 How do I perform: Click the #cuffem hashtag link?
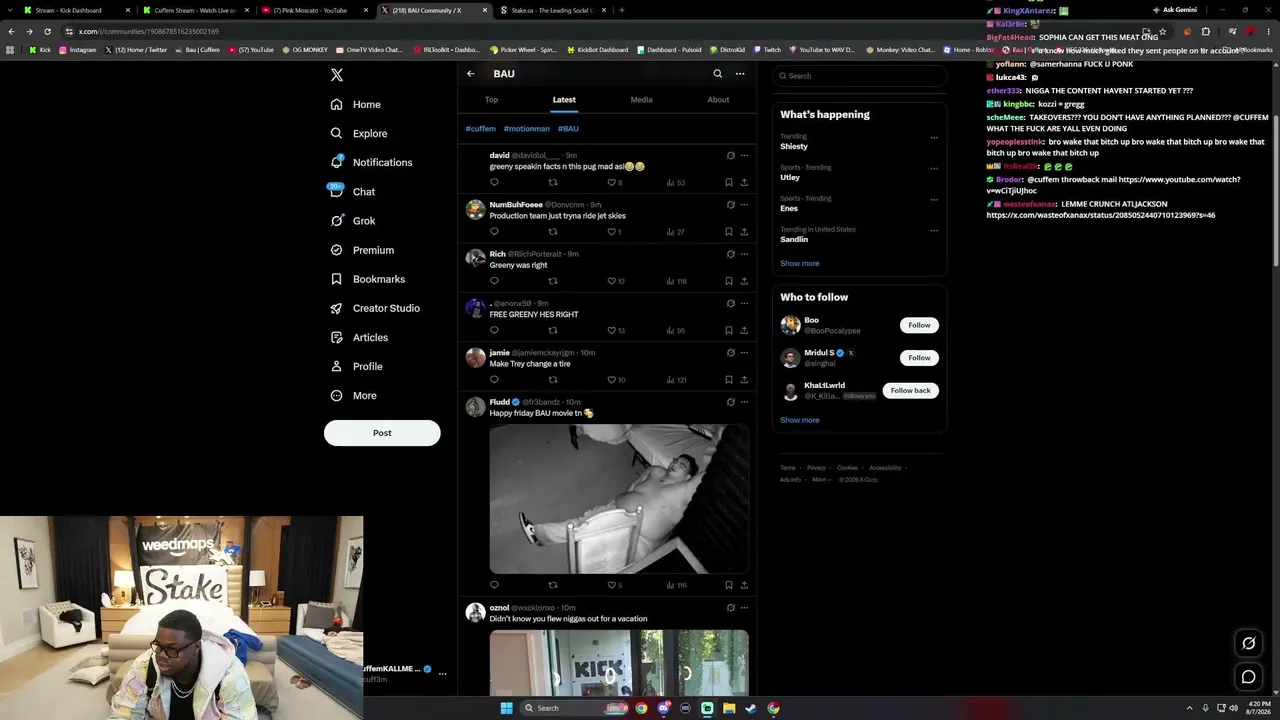pyautogui.click(x=480, y=129)
